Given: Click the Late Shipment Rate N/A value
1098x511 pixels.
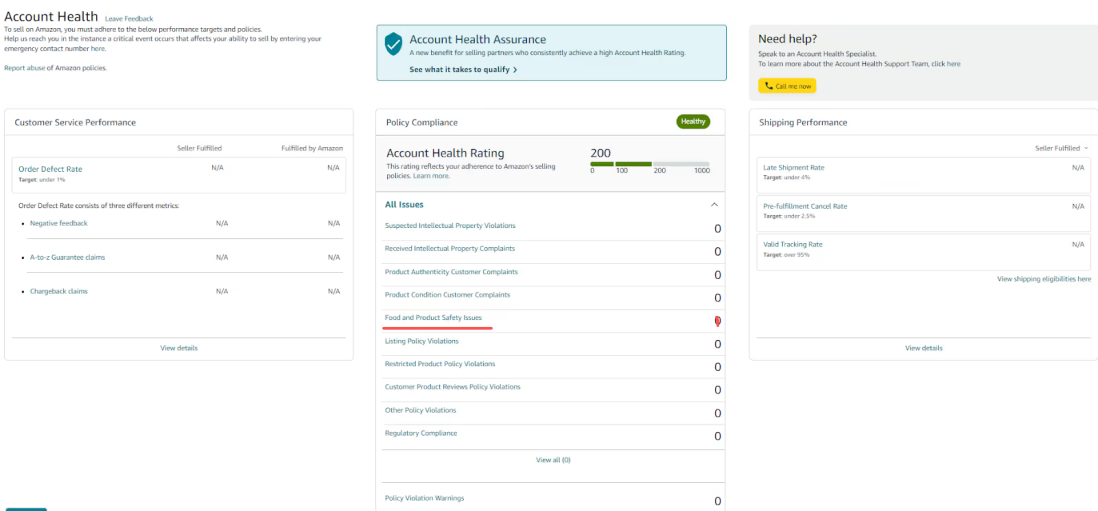Looking at the screenshot, I should click(1078, 168).
